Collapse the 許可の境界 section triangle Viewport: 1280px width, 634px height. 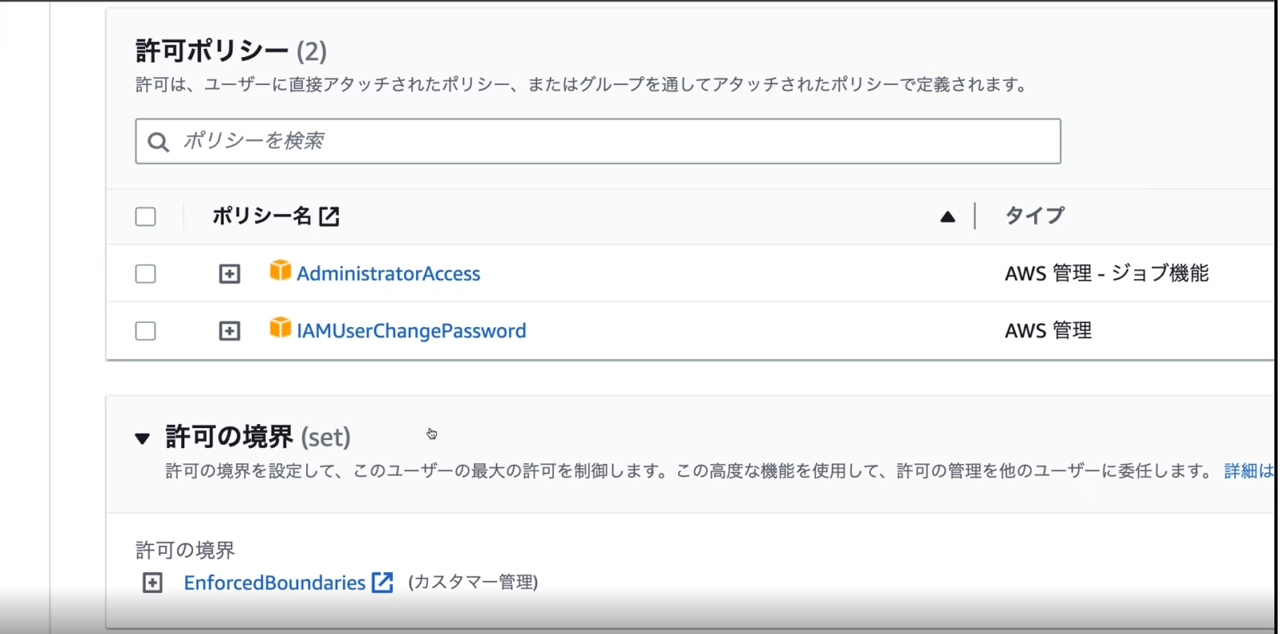(x=142, y=438)
